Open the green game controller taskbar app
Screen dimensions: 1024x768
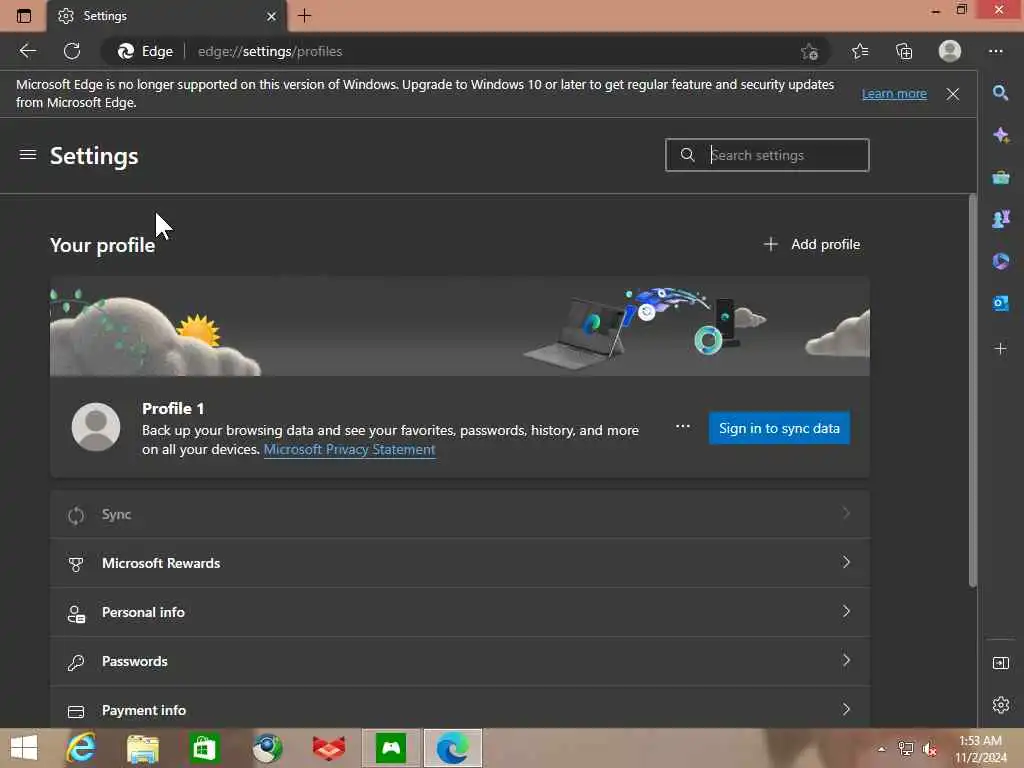391,748
